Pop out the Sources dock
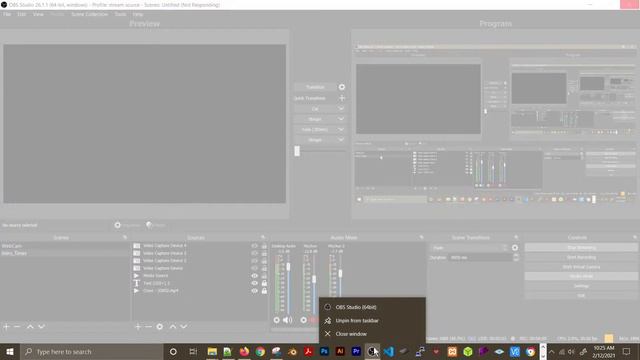 (262, 237)
